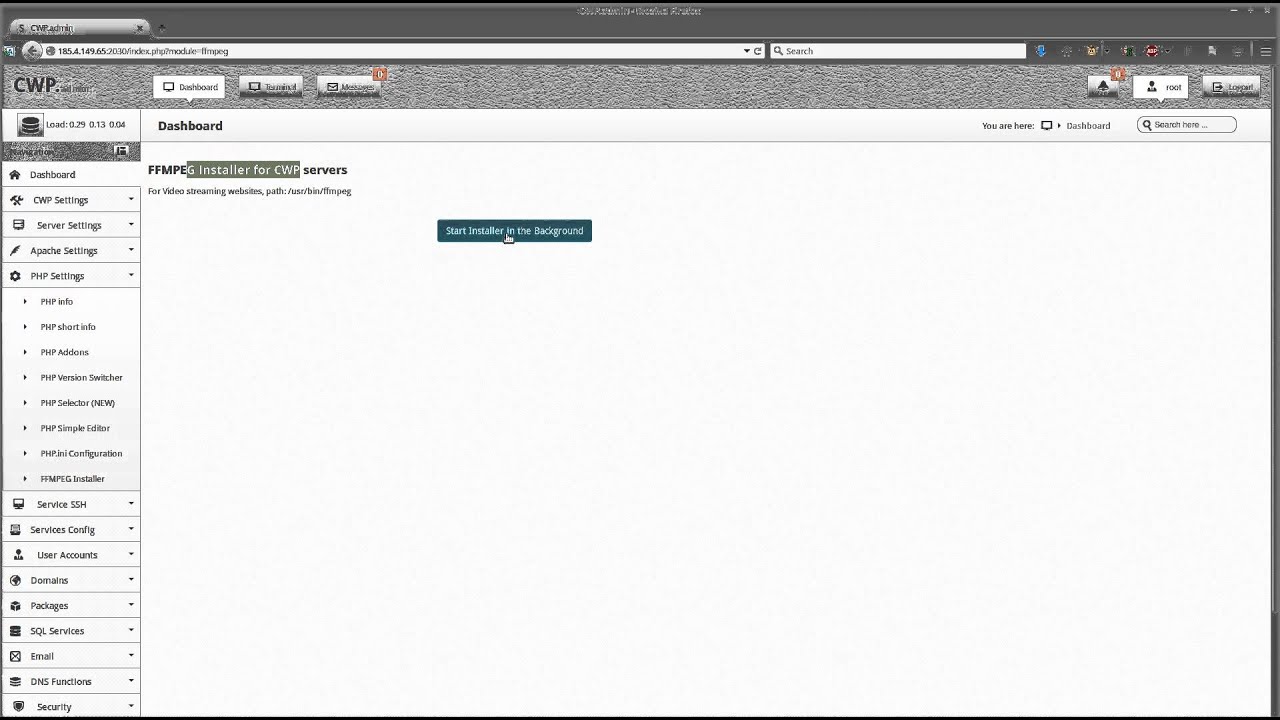1280x720 pixels.
Task: Click the Services Config icon
Action: [15, 530]
